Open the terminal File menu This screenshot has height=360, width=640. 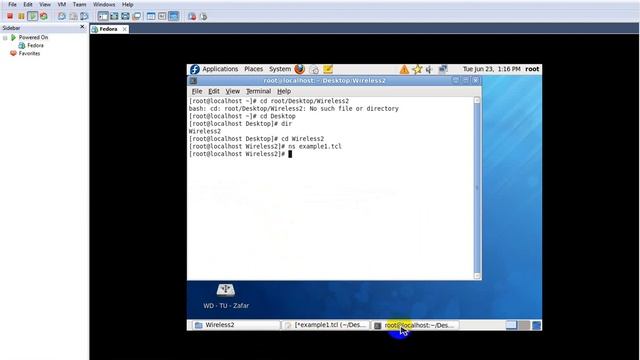[x=197, y=91]
